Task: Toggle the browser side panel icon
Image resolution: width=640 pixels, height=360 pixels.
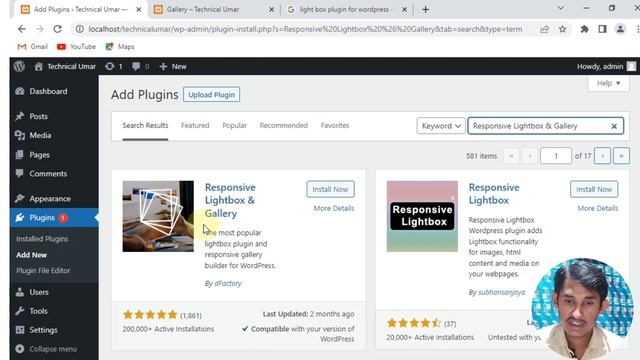Action: [602, 29]
